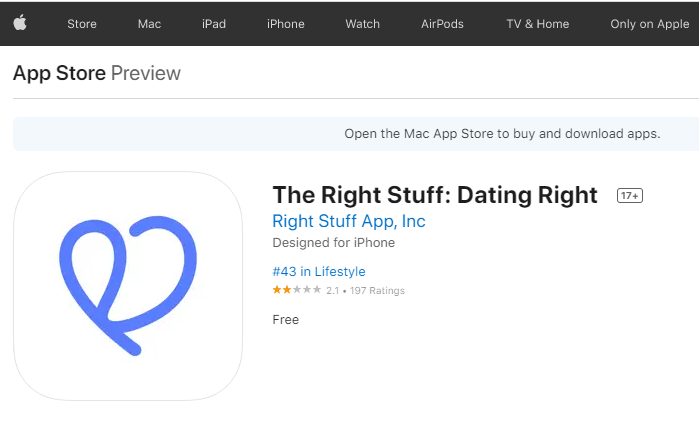Click the 197 Ratings text
The image size is (699, 433).
(377, 291)
